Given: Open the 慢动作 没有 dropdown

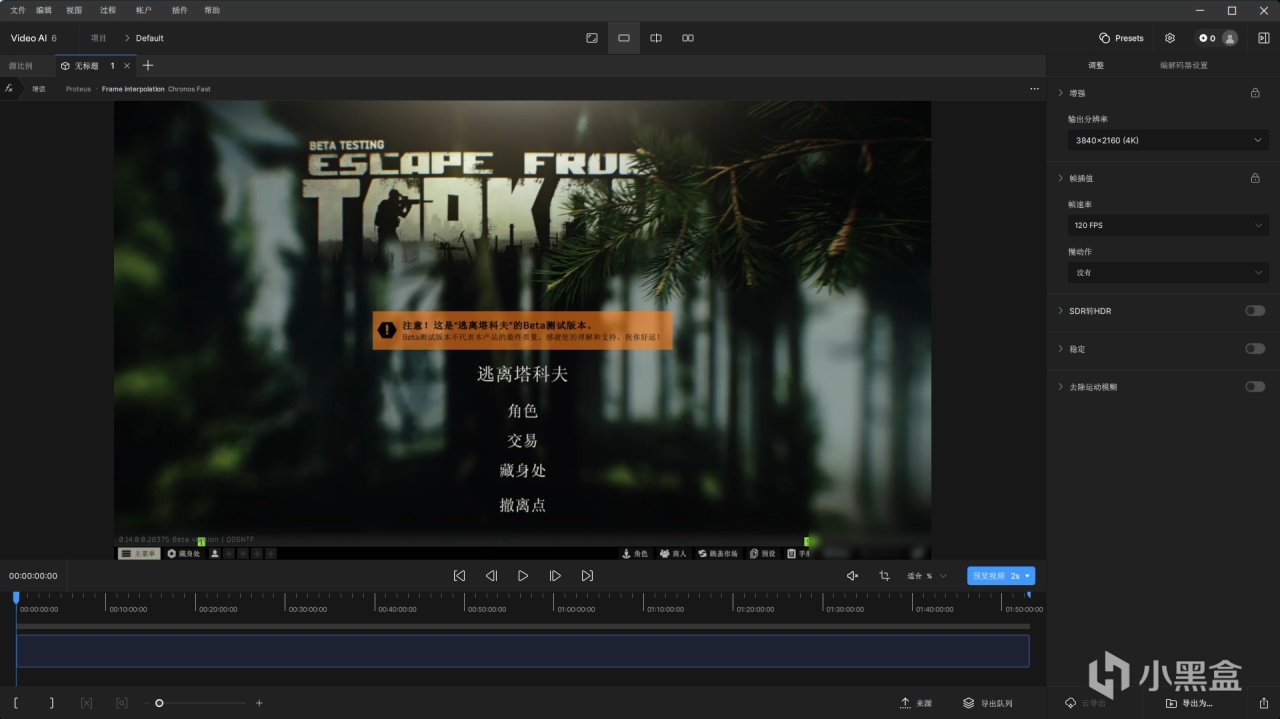Looking at the screenshot, I should (1168, 272).
